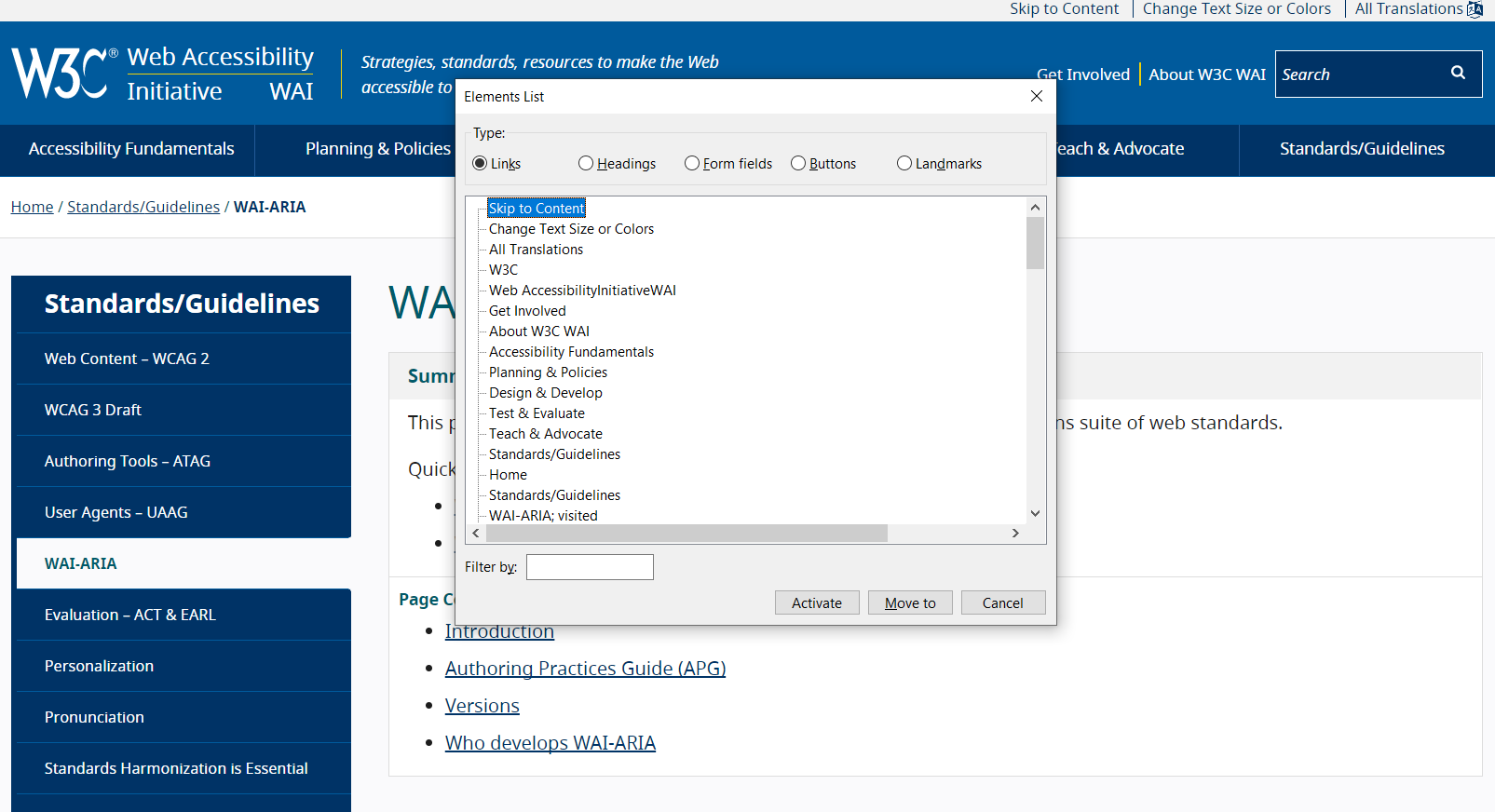1495x812 pixels.
Task: Close the Elements List dialog
Action: tap(1036, 97)
